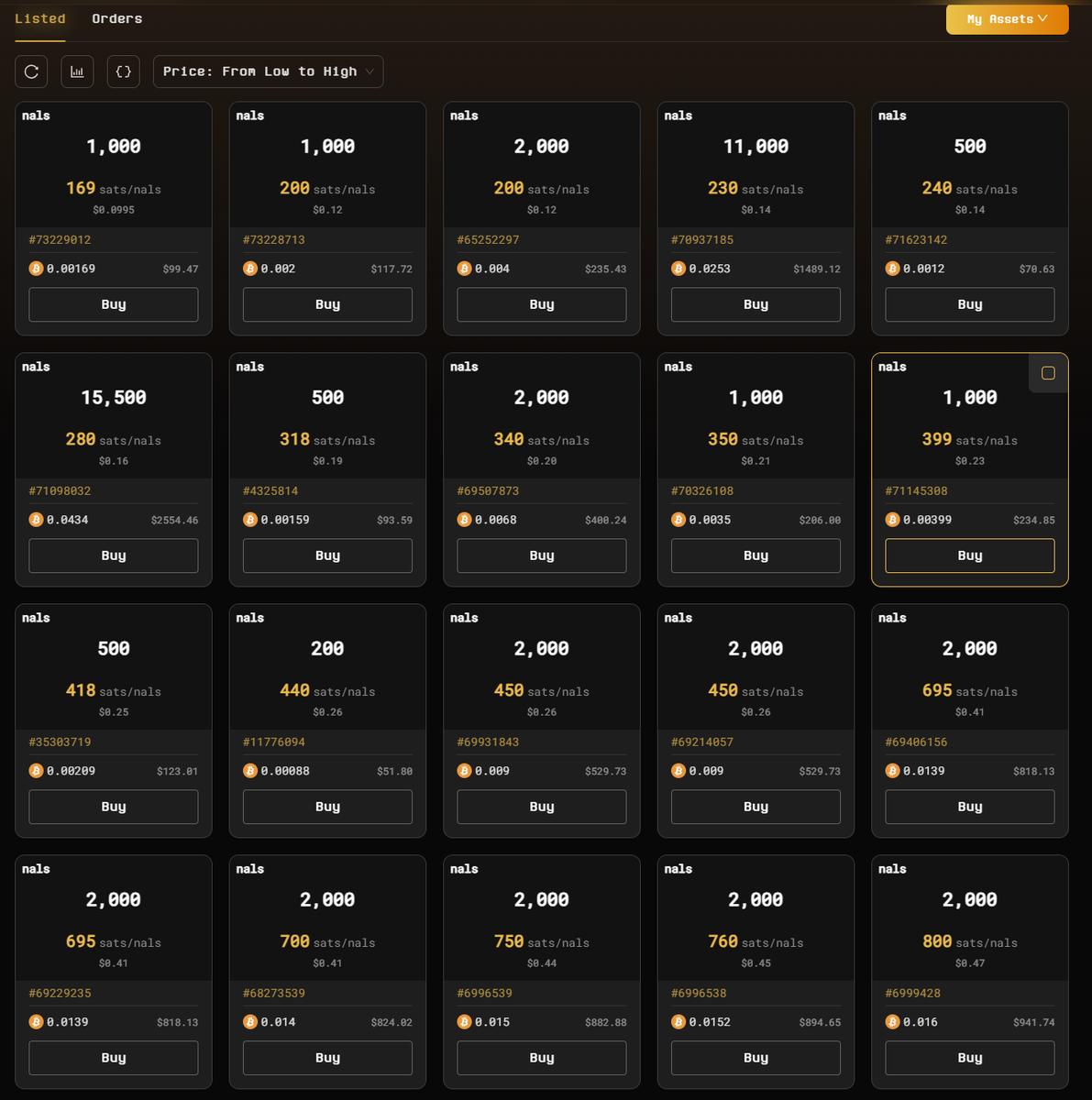This screenshot has width=1092, height=1100.
Task: Switch to the Orders tab
Action: (x=117, y=18)
